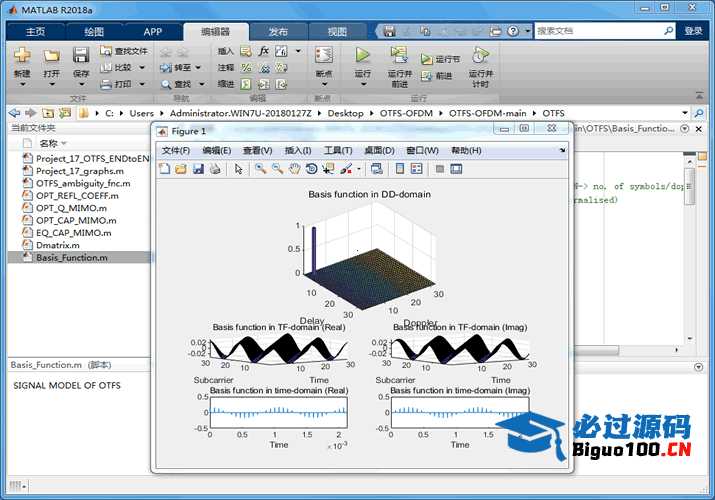The height and width of the screenshot is (500, 715).
Task: Open 窗口(W) menu in Figure 1
Action: tap(422, 151)
